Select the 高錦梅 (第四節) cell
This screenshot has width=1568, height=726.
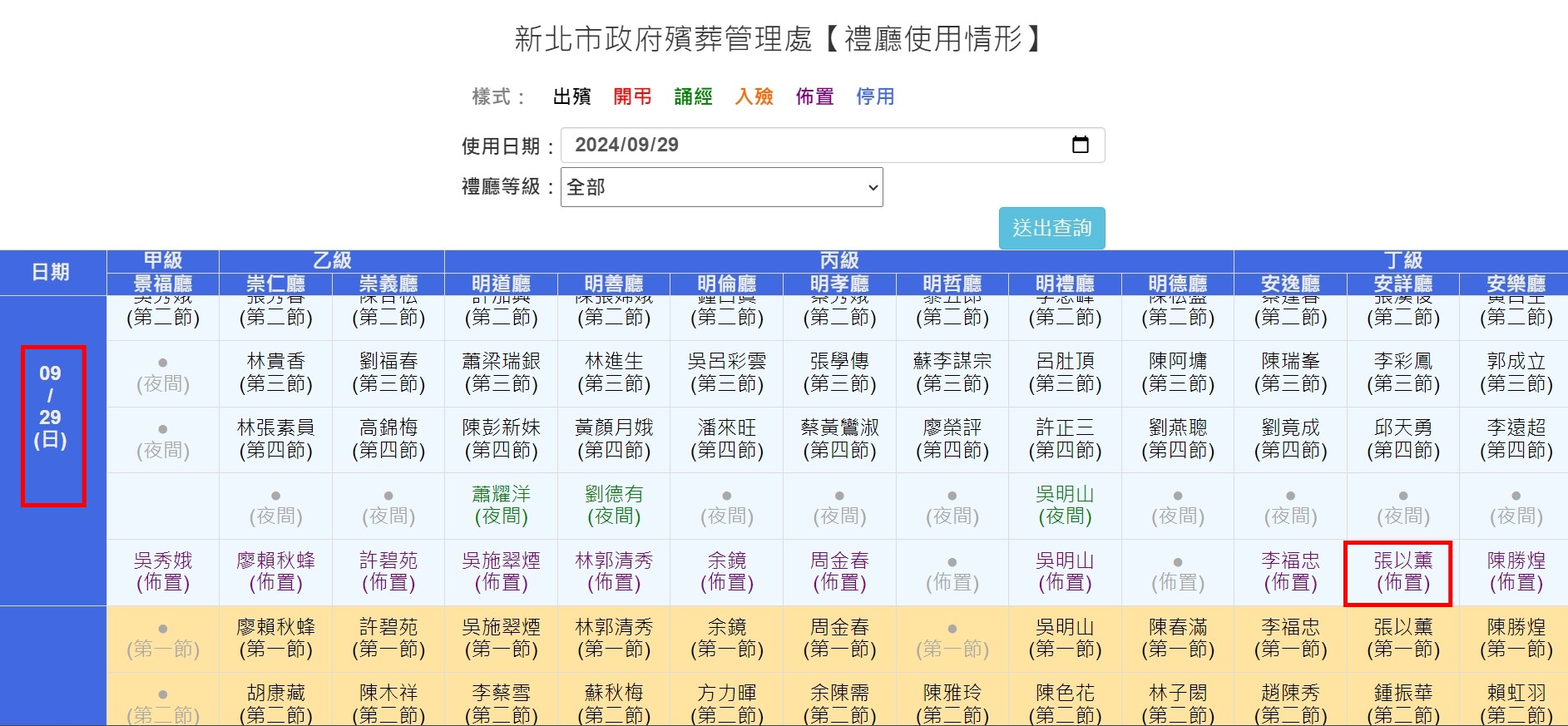pos(388,440)
